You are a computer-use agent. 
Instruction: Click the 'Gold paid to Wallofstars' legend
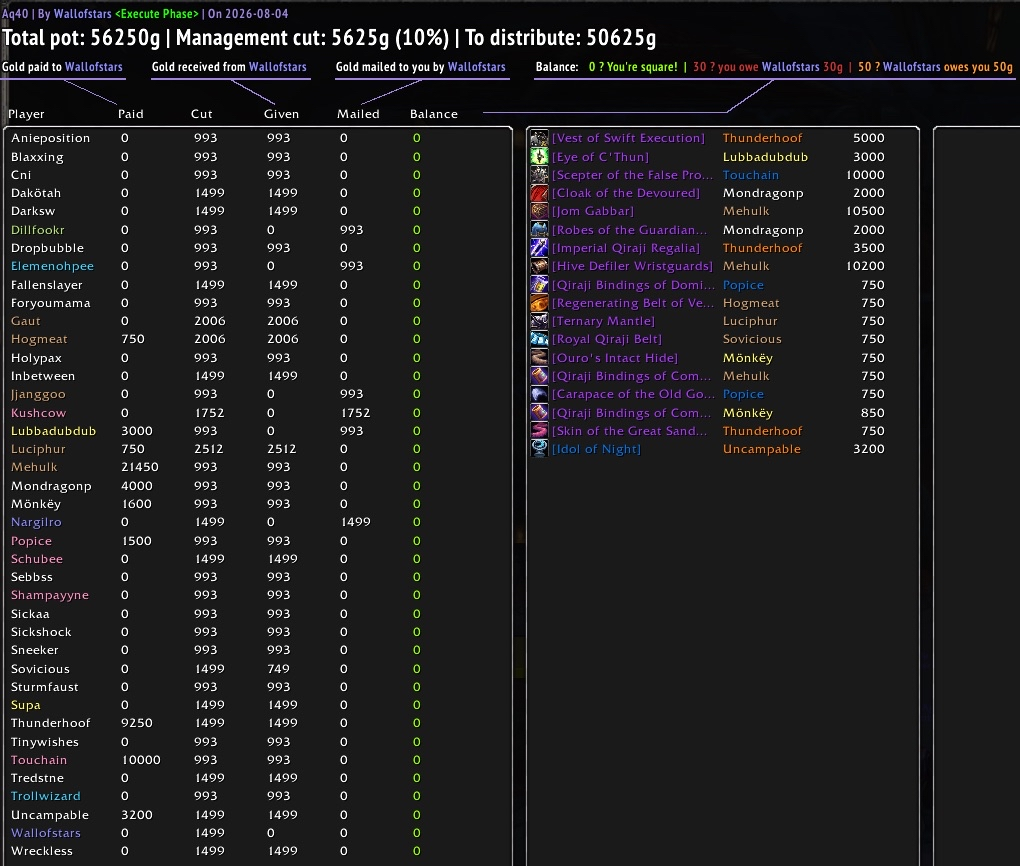coord(62,67)
